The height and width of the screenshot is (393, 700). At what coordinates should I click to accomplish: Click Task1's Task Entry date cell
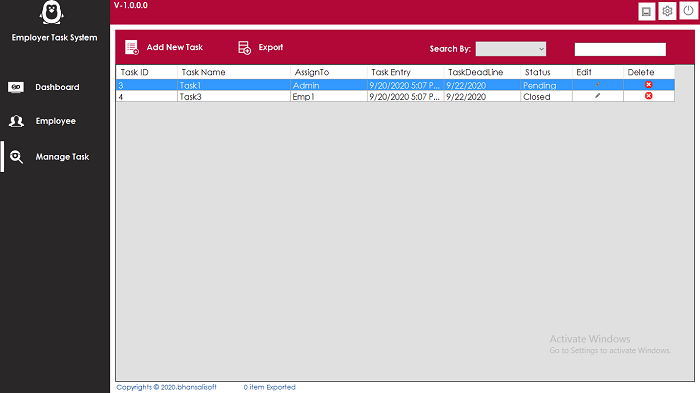pos(405,85)
